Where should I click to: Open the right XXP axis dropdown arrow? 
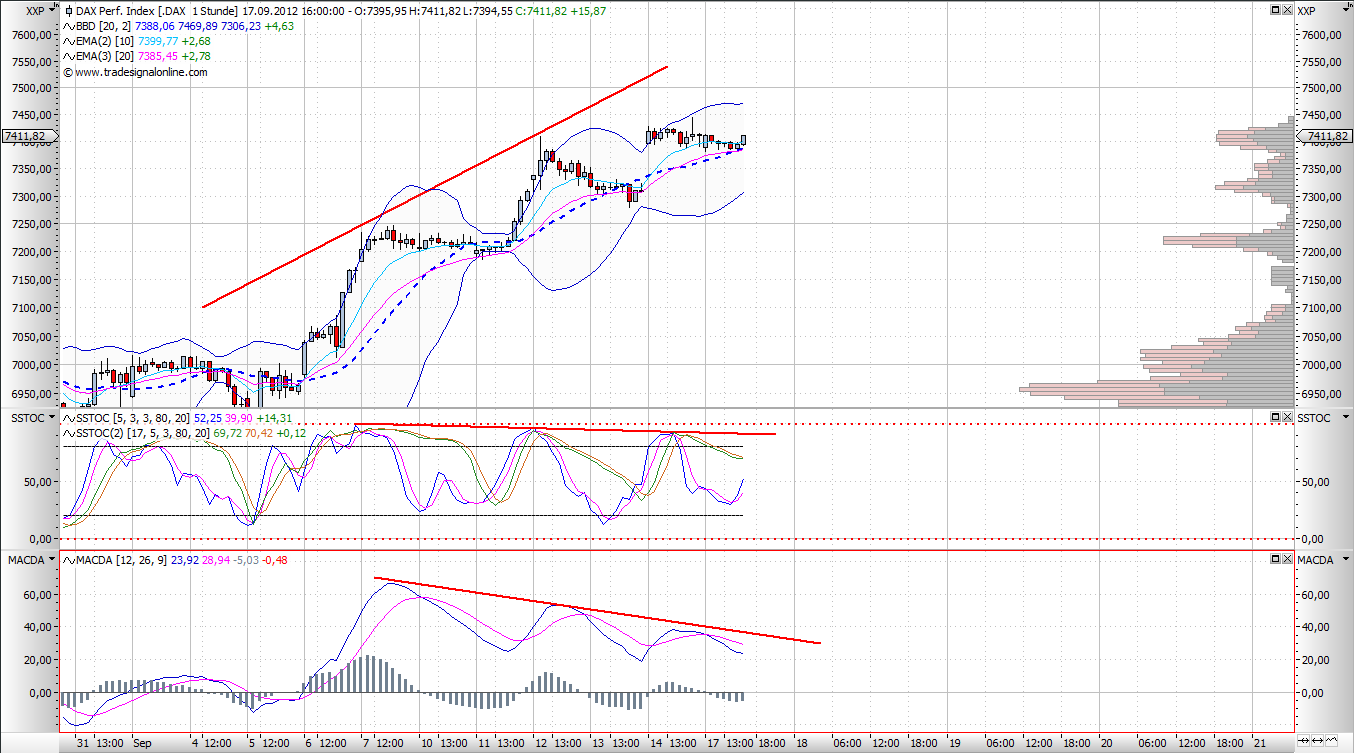1345,11
